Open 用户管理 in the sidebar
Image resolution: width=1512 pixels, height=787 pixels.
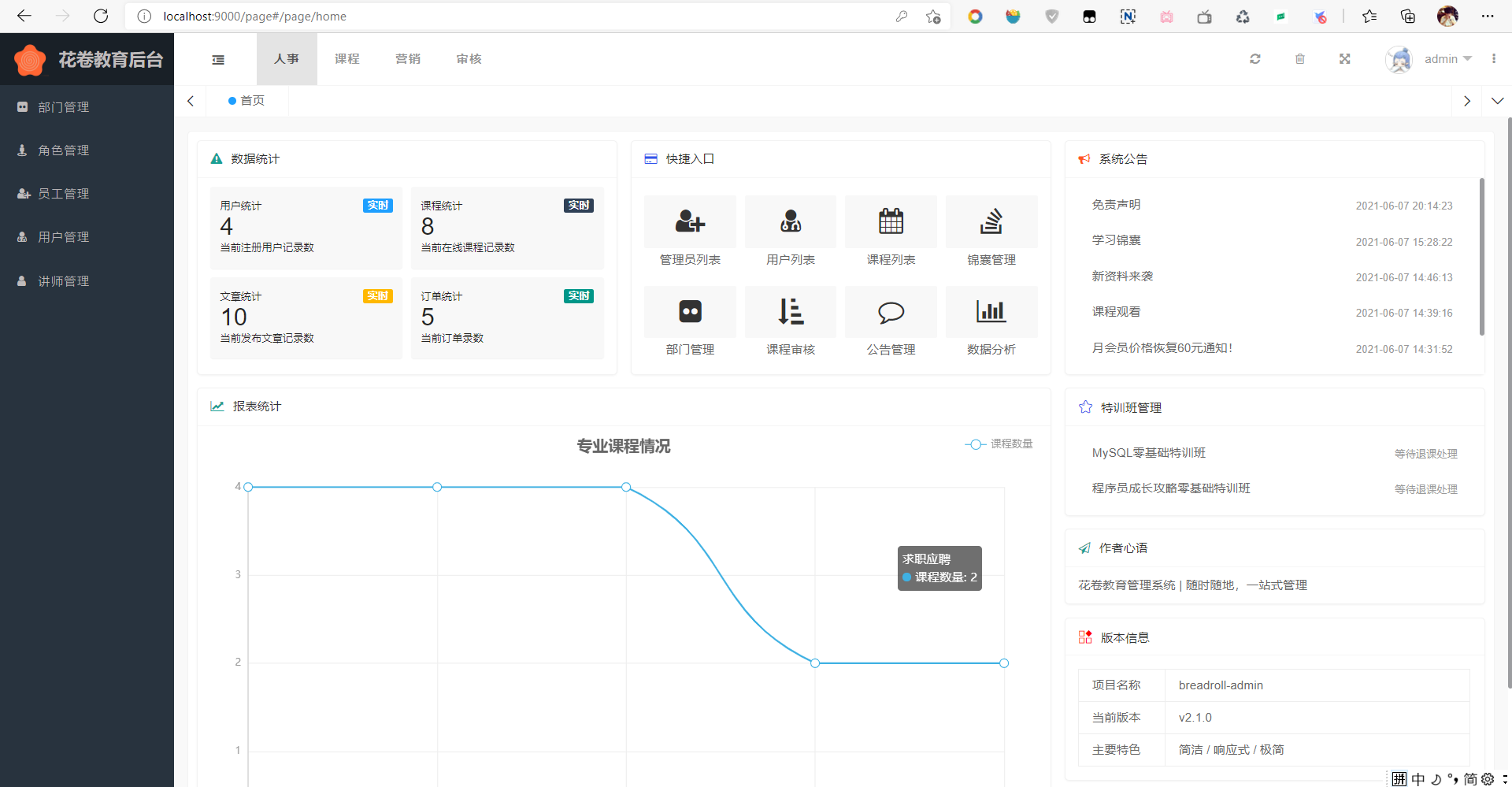tap(87, 237)
